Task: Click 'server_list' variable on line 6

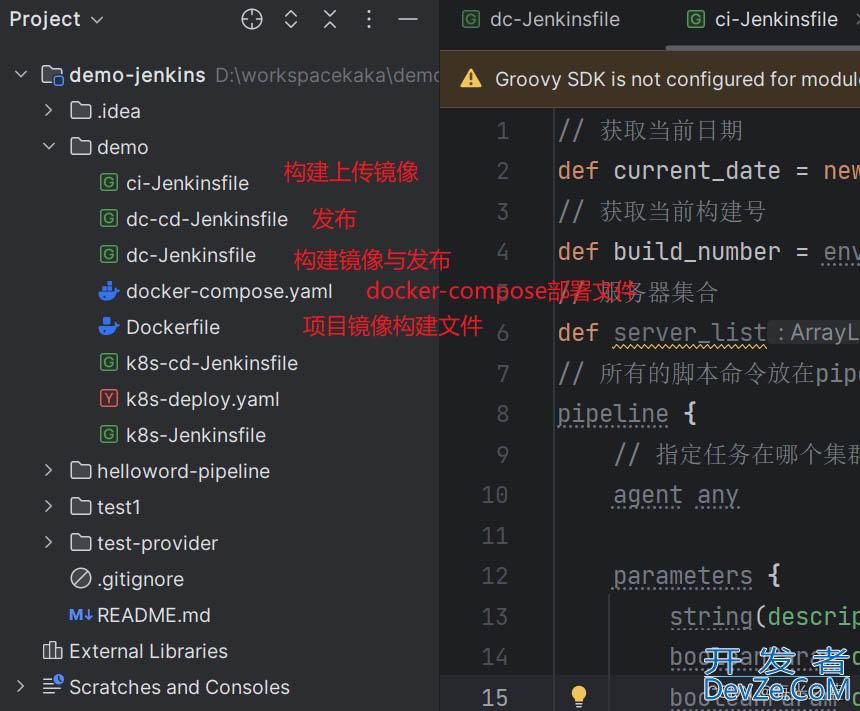Action: (x=689, y=332)
